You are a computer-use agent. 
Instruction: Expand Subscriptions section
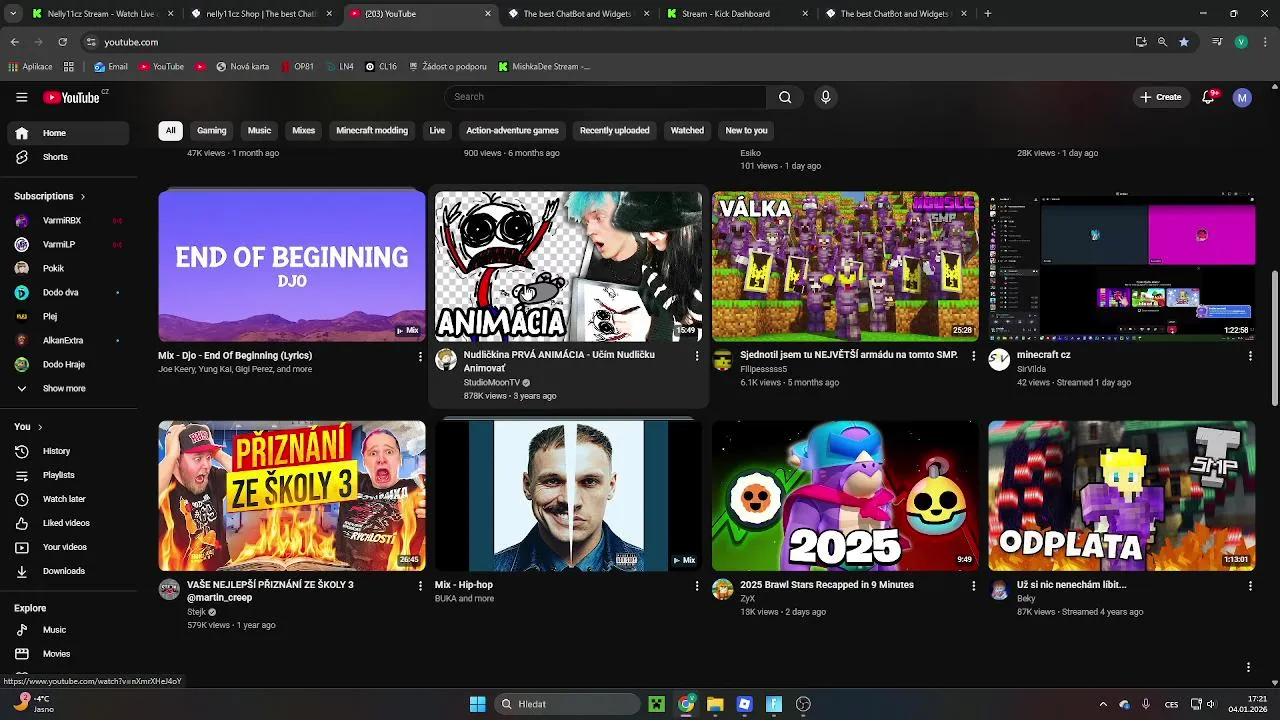tap(49, 196)
